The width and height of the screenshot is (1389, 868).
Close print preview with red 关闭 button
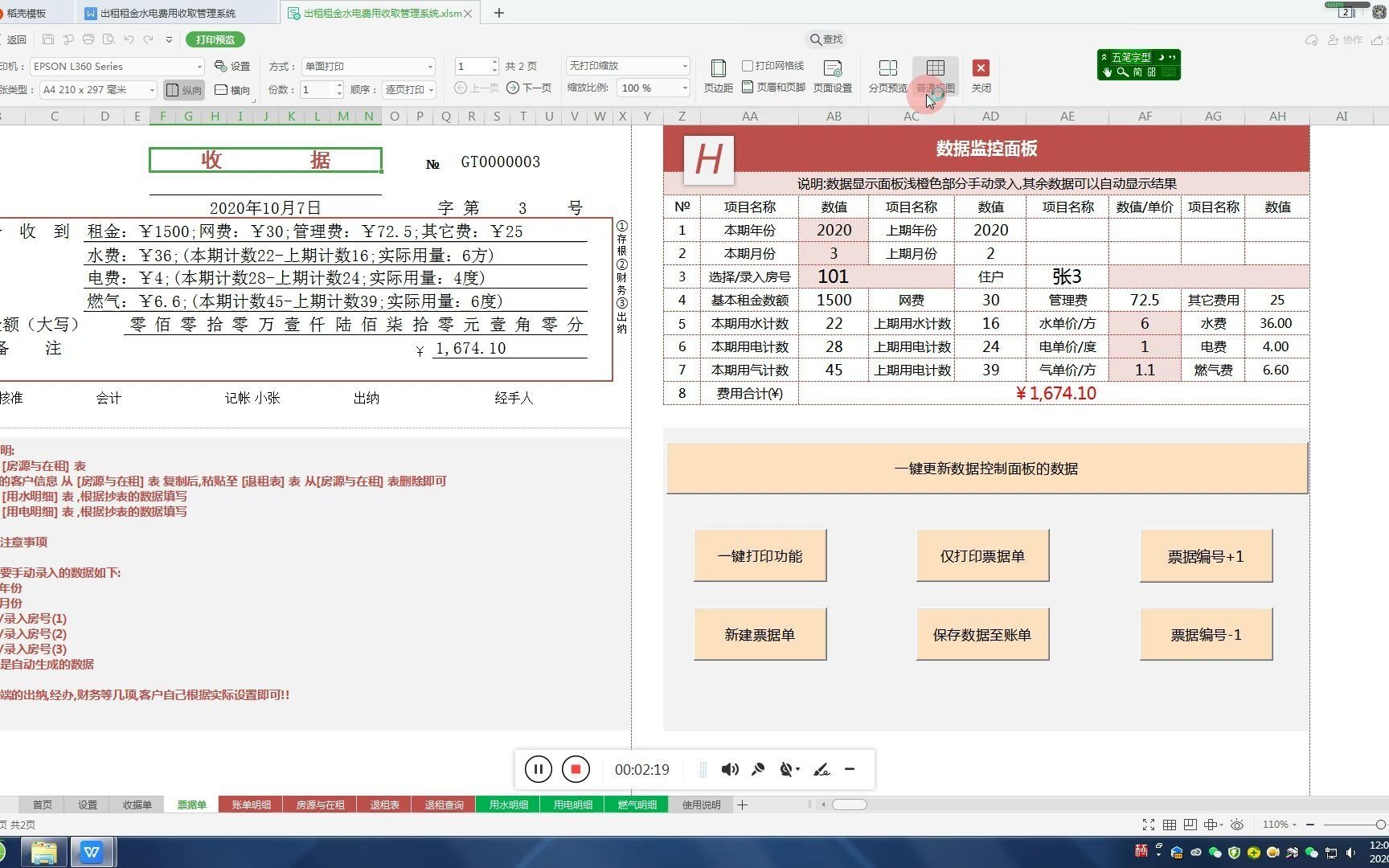click(981, 76)
